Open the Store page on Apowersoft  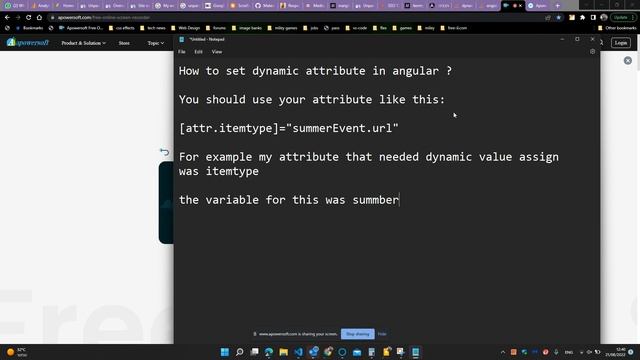pos(124,43)
